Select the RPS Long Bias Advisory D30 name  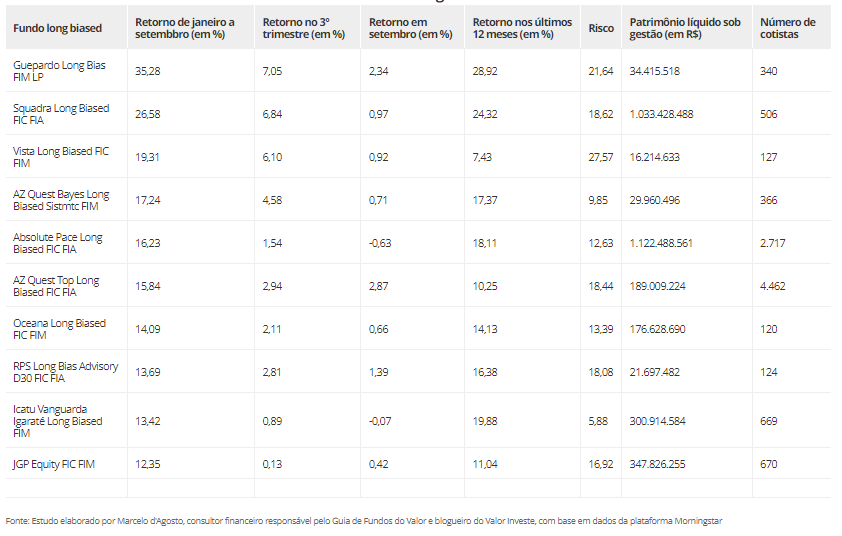(x=65, y=372)
